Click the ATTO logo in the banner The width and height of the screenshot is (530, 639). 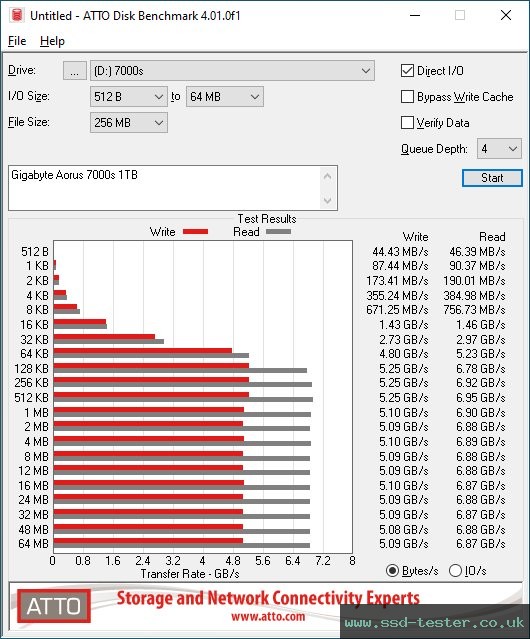click(x=54, y=606)
